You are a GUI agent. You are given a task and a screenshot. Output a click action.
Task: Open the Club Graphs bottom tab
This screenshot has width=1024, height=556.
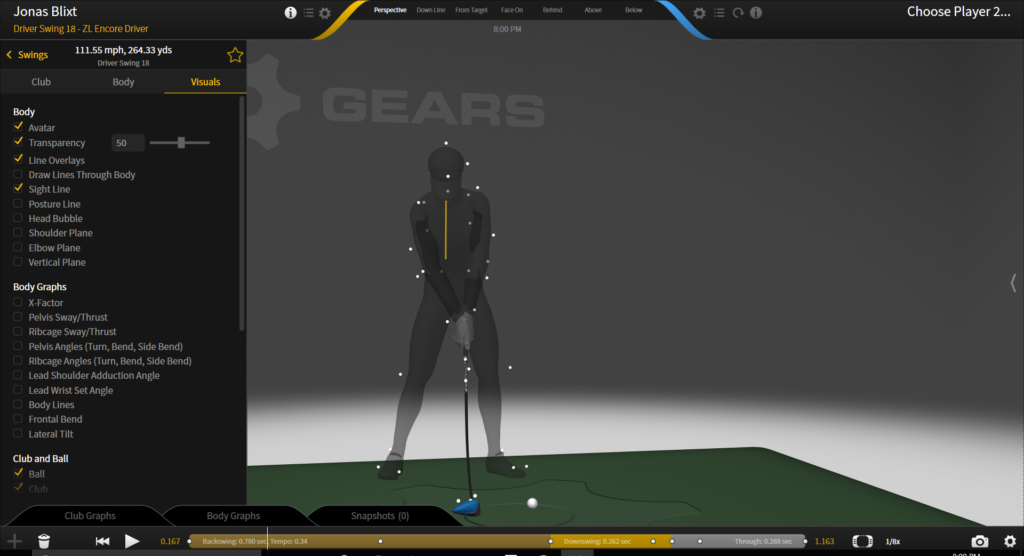point(90,515)
